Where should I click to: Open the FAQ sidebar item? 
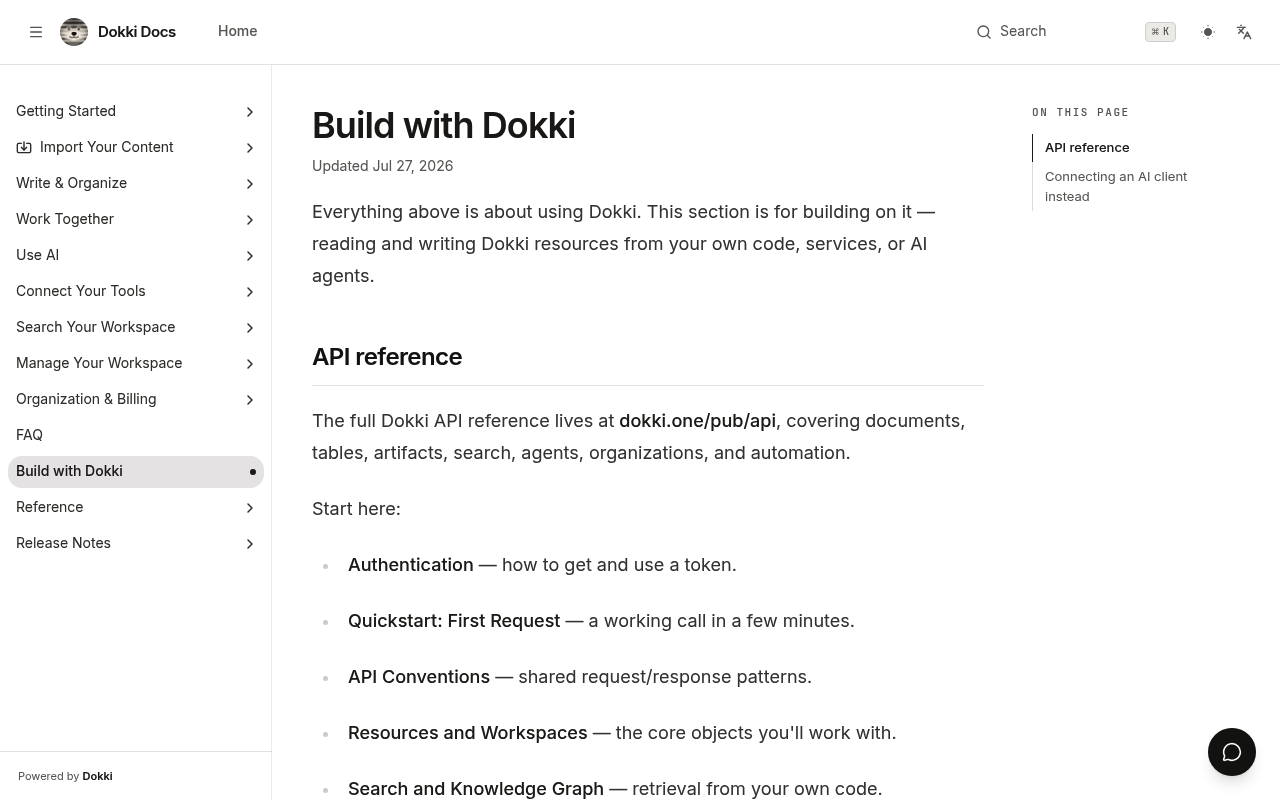point(136,435)
